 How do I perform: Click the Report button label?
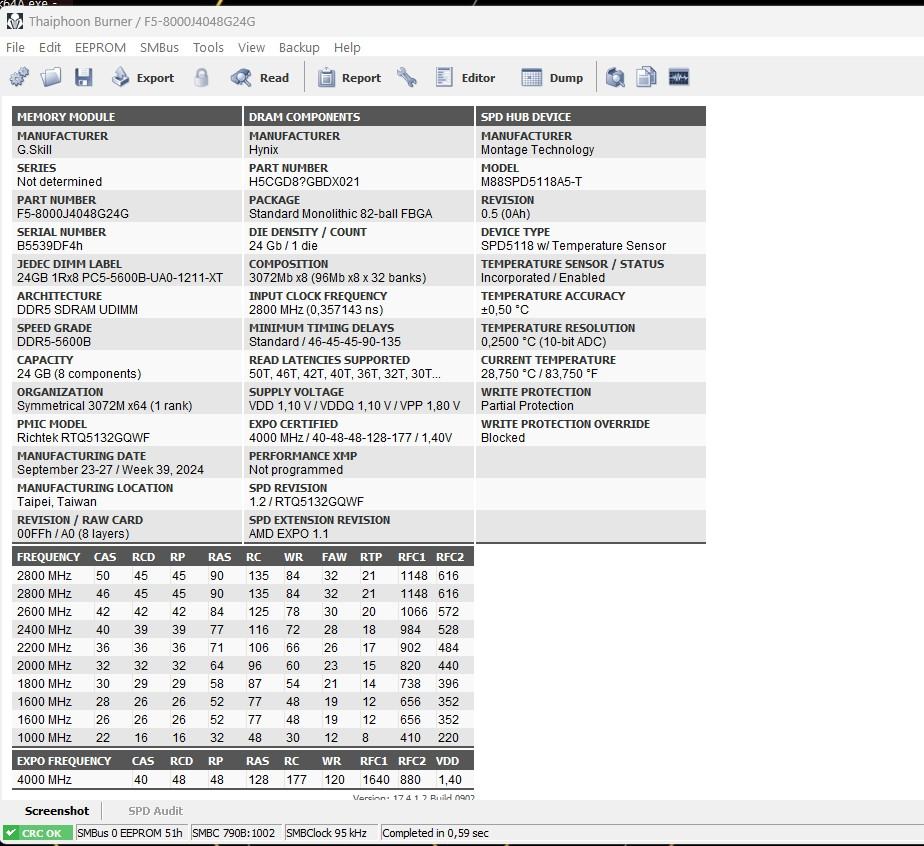point(361,78)
